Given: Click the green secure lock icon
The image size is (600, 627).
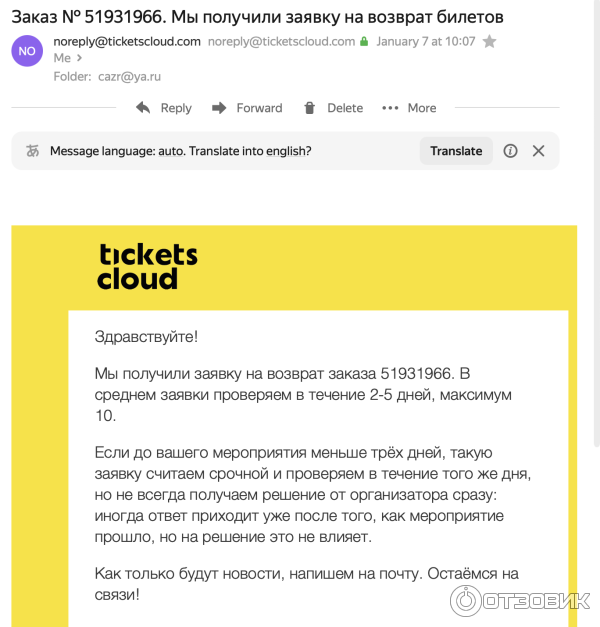Looking at the screenshot, I should click(x=363, y=42).
